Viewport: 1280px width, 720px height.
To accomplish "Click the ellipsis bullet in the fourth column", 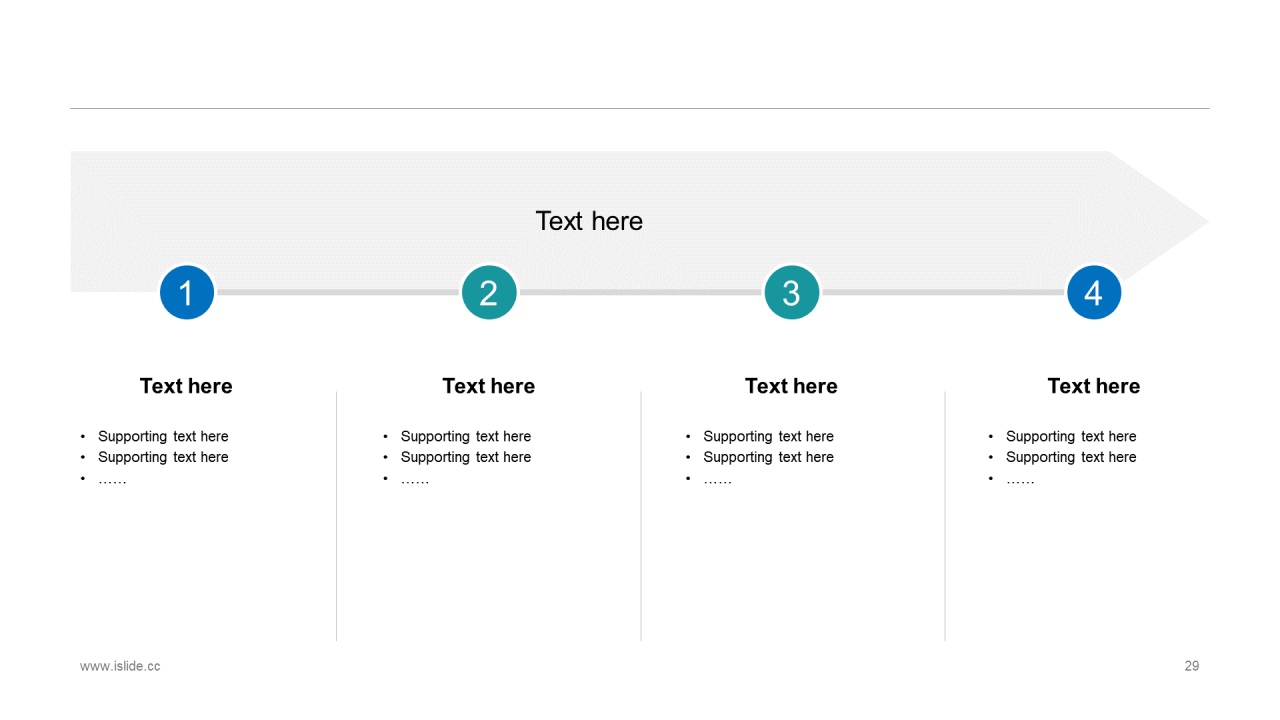I will click(x=1020, y=480).
